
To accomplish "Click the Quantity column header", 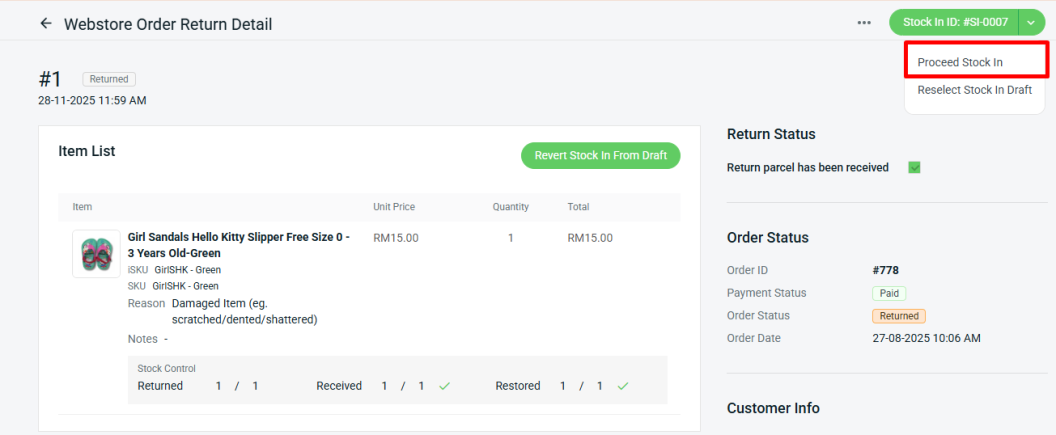I will tap(510, 207).
